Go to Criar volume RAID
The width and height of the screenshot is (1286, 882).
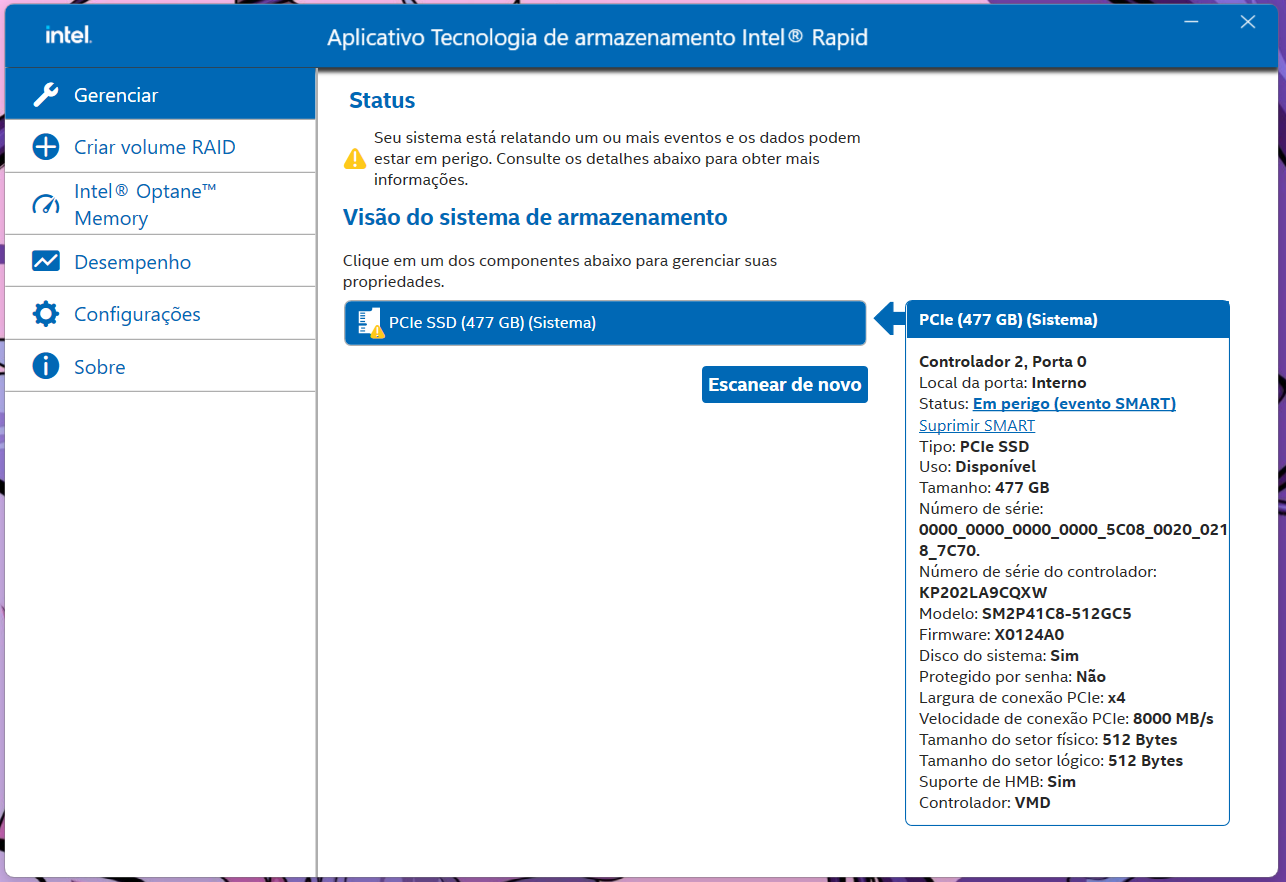(160, 147)
